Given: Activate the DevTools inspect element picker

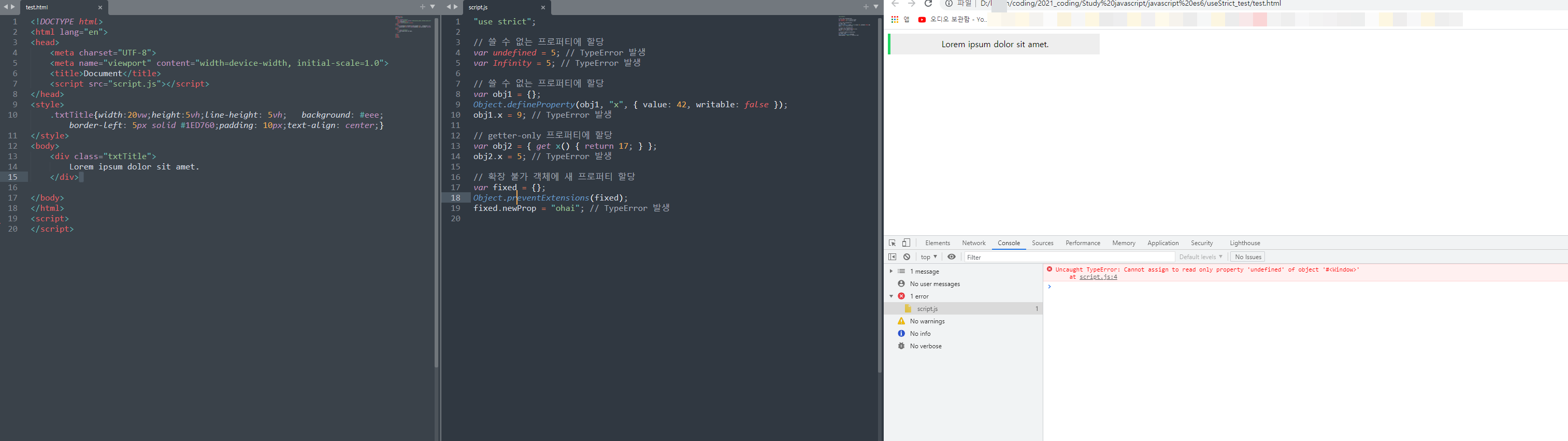Looking at the screenshot, I should pos(893,243).
